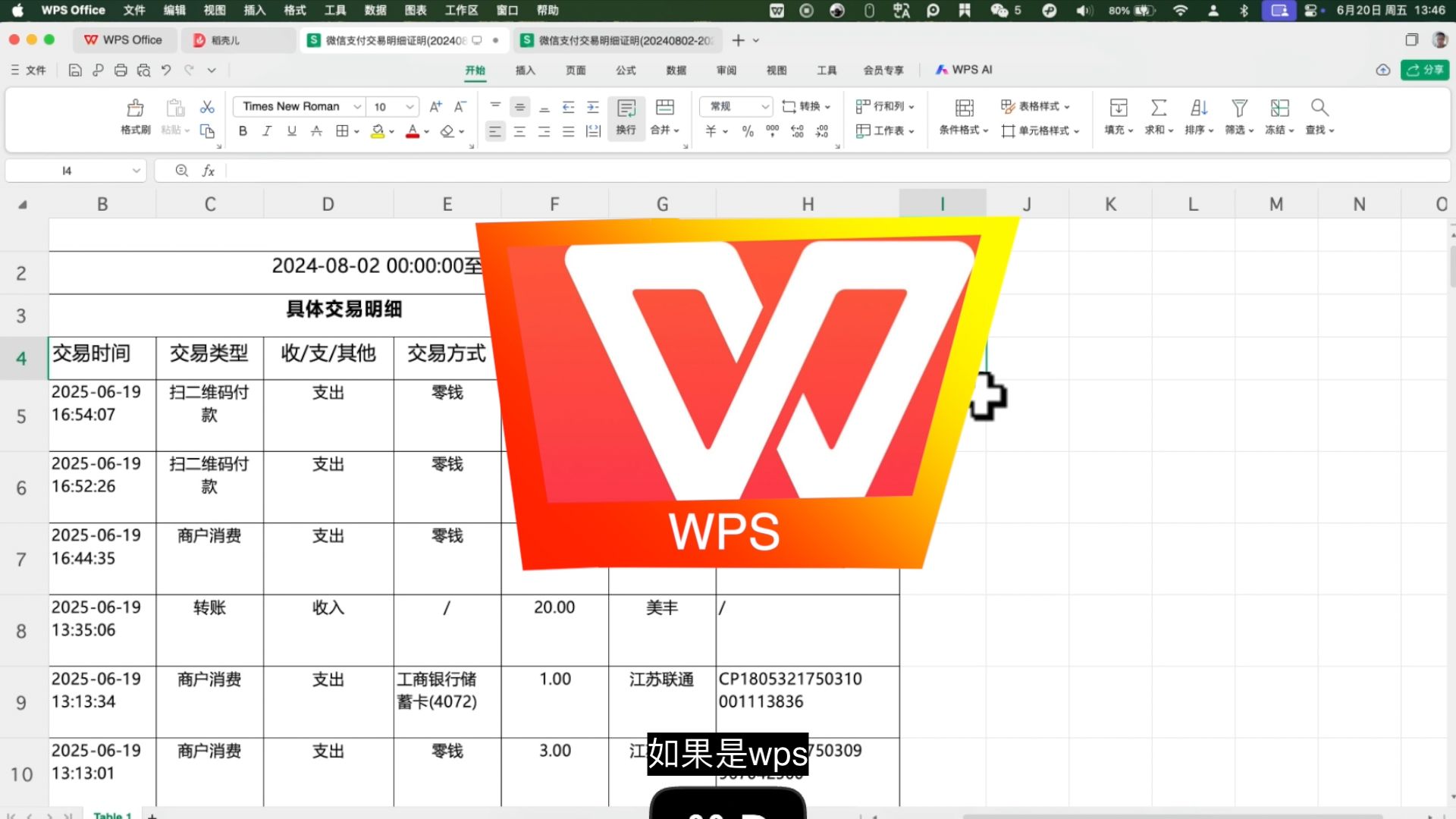Click the Save icon in quick toolbar

(x=74, y=70)
